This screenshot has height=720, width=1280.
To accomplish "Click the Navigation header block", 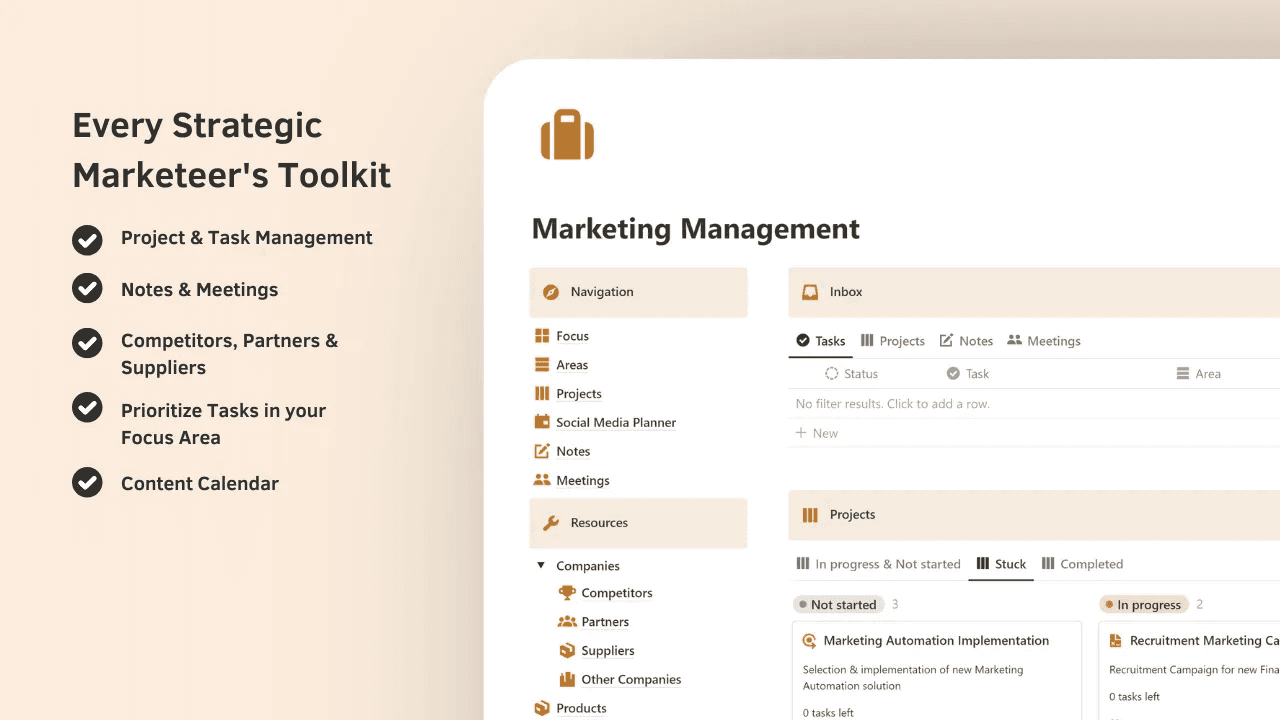I will click(x=638, y=292).
